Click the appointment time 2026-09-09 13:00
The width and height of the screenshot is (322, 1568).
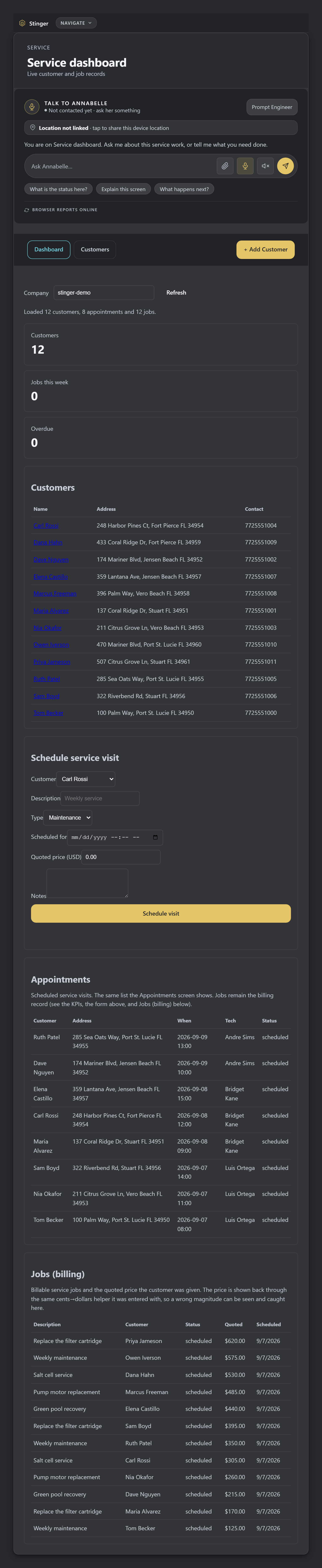point(192,1041)
